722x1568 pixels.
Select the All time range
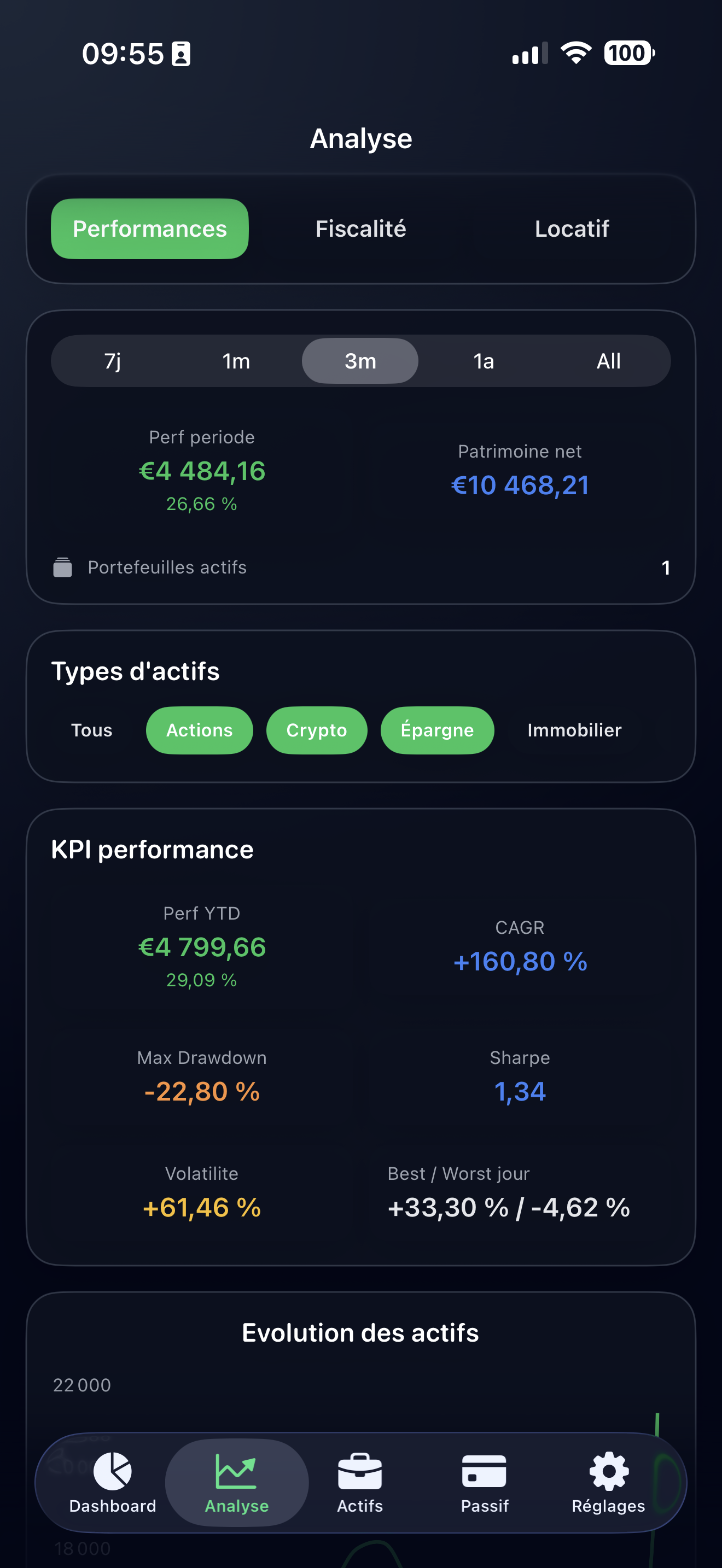608,360
